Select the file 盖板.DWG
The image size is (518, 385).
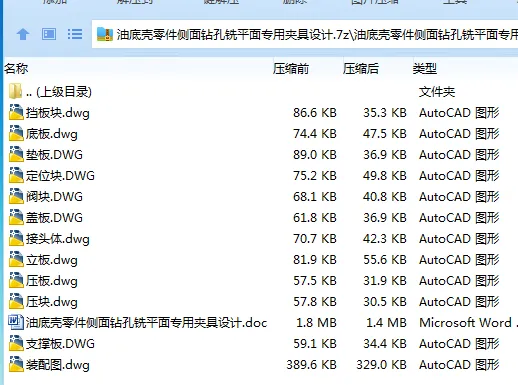[x=54, y=218]
